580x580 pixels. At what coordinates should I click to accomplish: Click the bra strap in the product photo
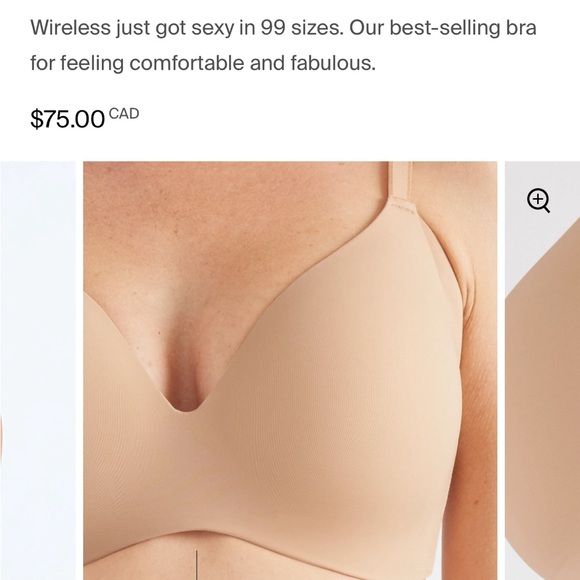399,181
